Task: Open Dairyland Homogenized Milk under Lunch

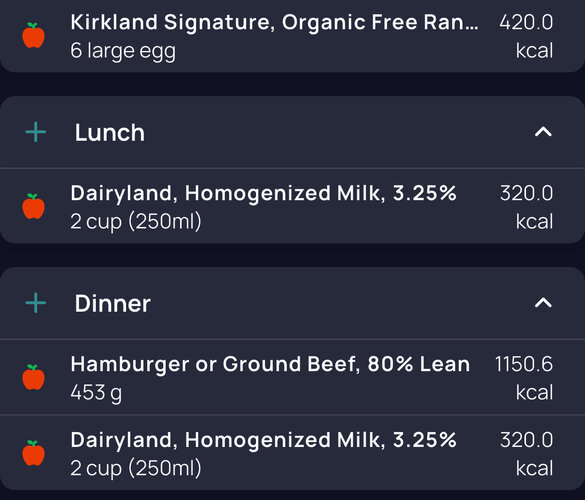Action: click(x=292, y=206)
